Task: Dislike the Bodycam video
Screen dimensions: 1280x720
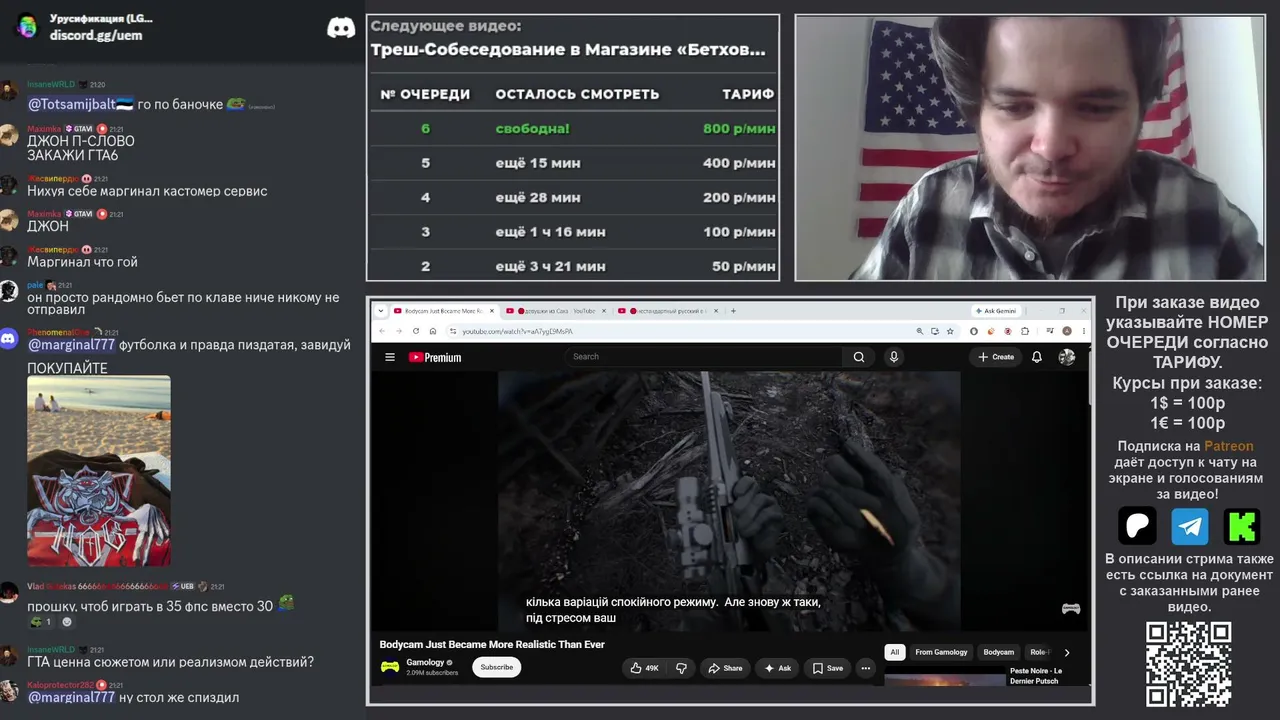Action: tap(681, 668)
